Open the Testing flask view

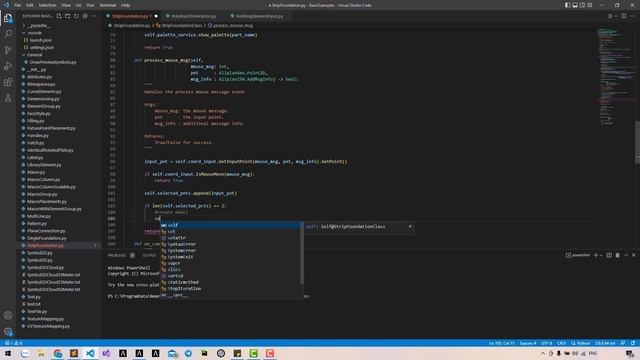point(8,98)
